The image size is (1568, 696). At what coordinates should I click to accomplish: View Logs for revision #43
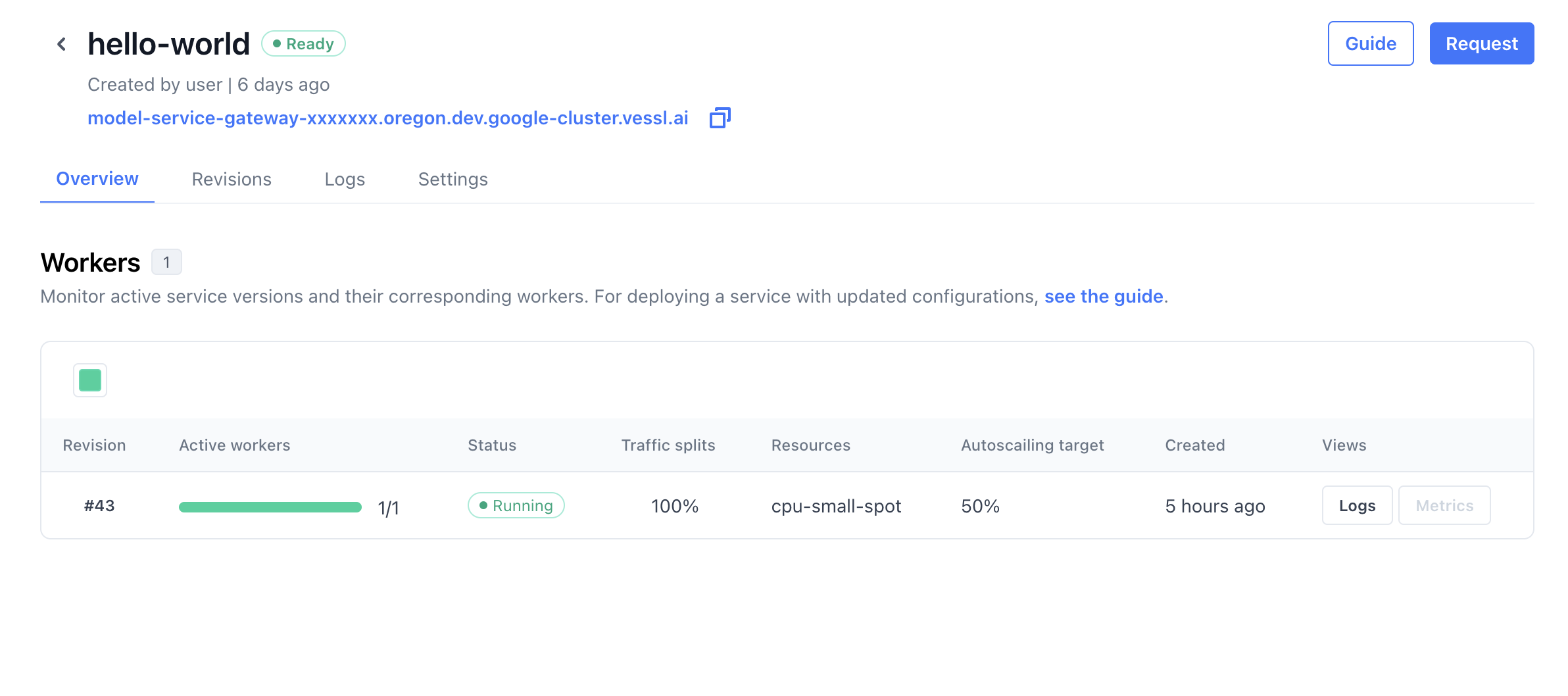pyautogui.click(x=1357, y=506)
